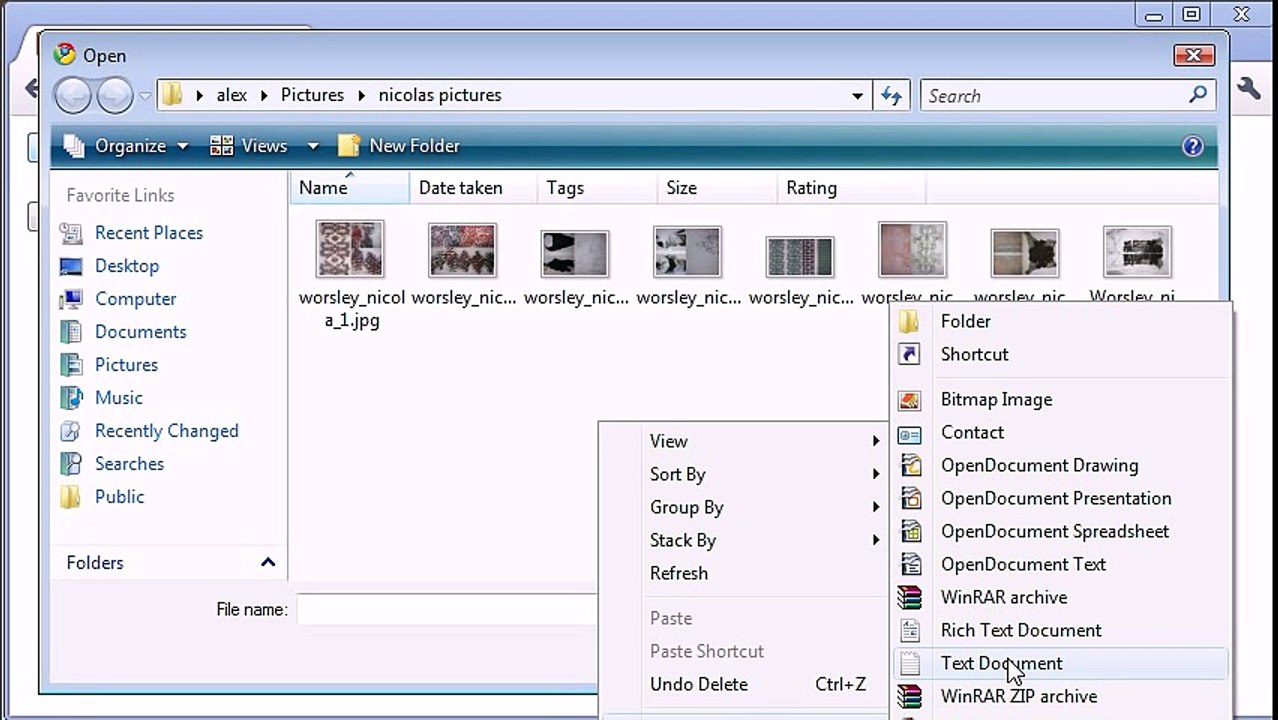Click the Back navigation arrow
1278x720 pixels.
click(73, 95)
